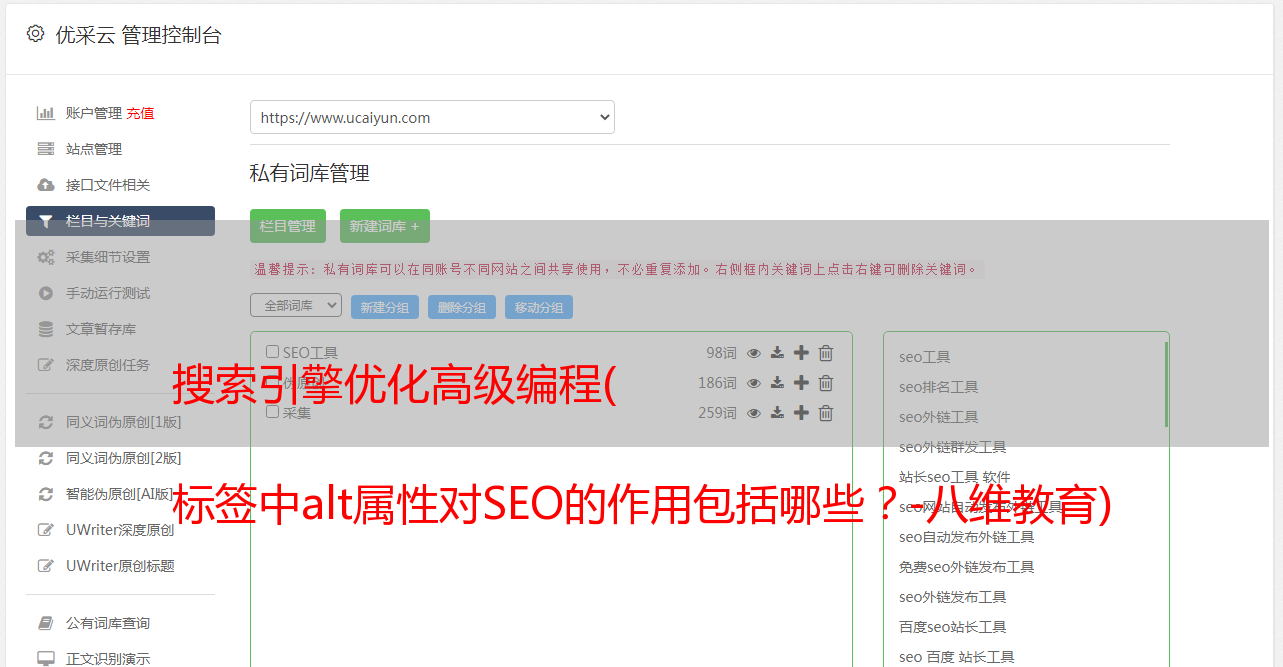Open the 全部词库 group dropdown
Image resolution: width=1283 pixels, height=667 pixels.
click(x=296, y=305)
